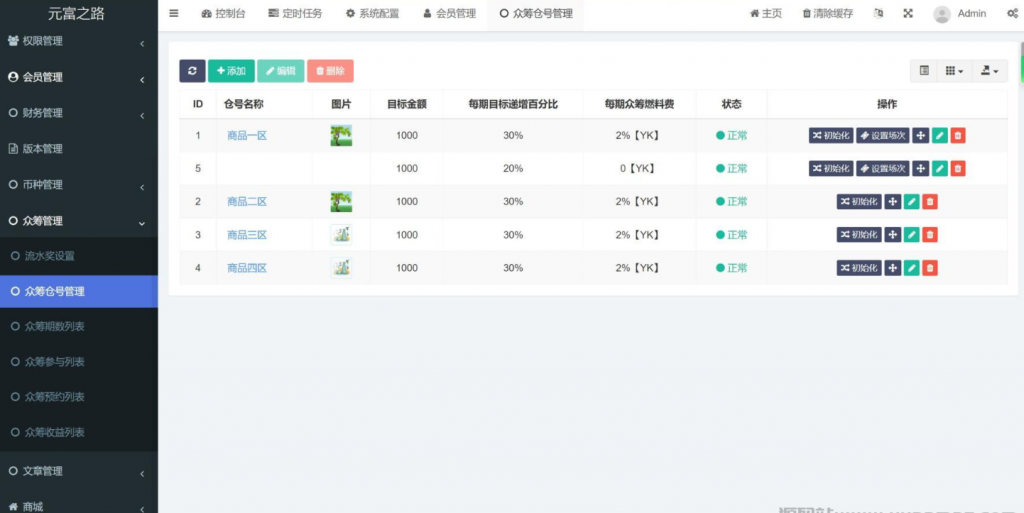Click the 删除 toolbar button
1024x513 pixels.
pos(330,71)
